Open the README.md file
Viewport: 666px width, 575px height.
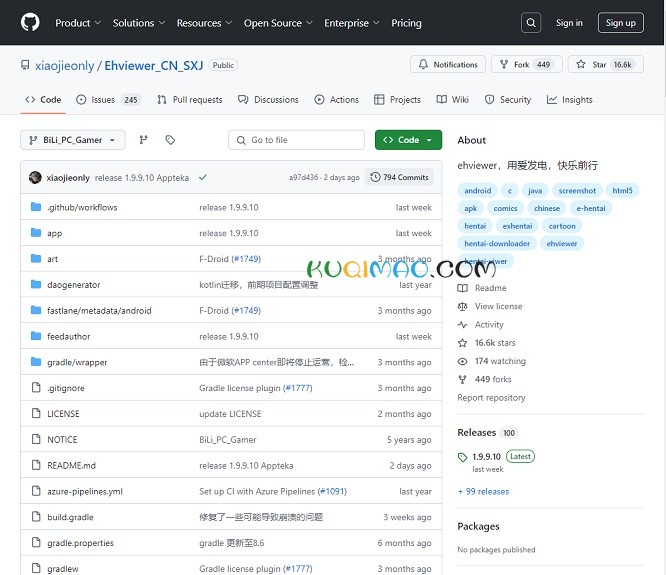(x=71, y=465)
